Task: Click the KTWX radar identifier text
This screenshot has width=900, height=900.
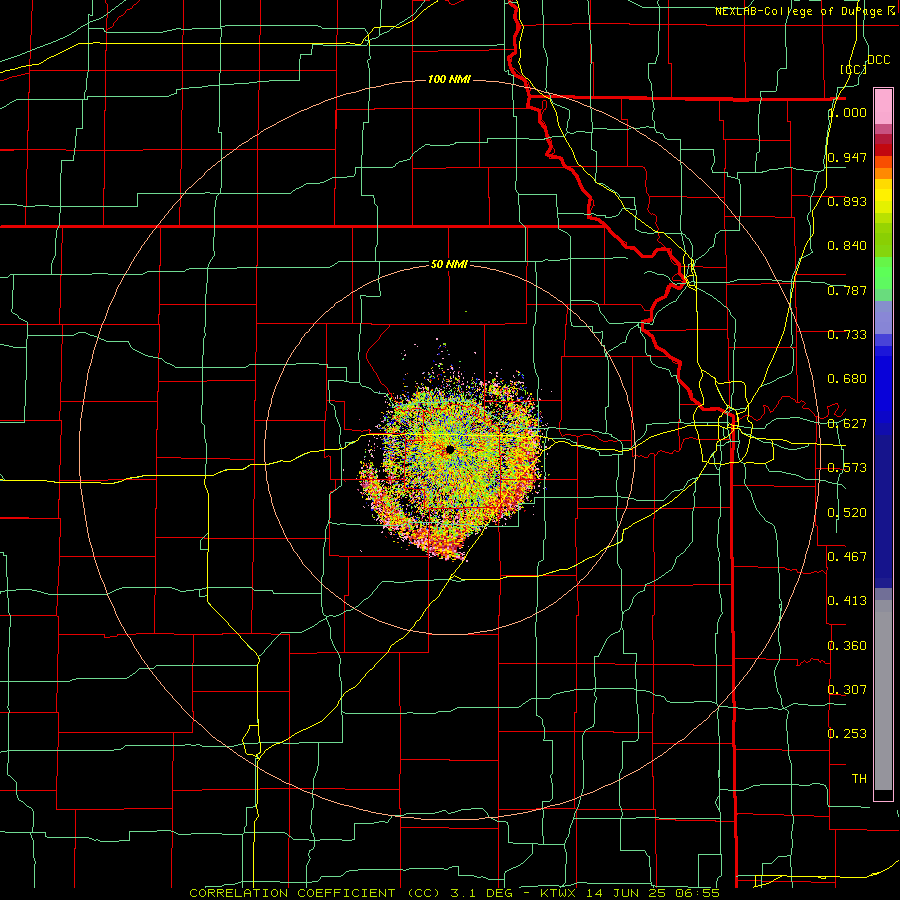Action: (x=558, y=893)
